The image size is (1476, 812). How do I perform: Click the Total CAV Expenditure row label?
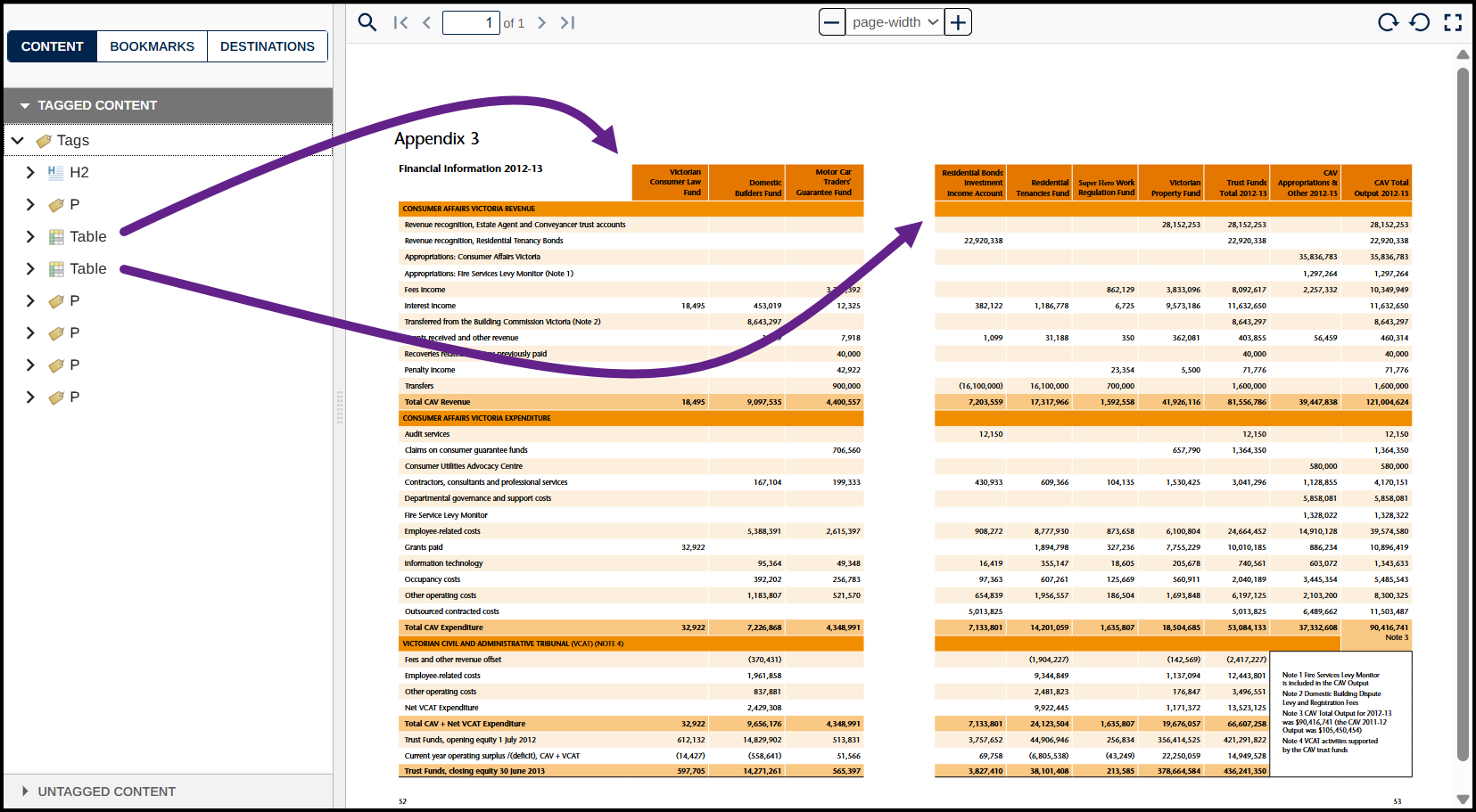(443, 627)
